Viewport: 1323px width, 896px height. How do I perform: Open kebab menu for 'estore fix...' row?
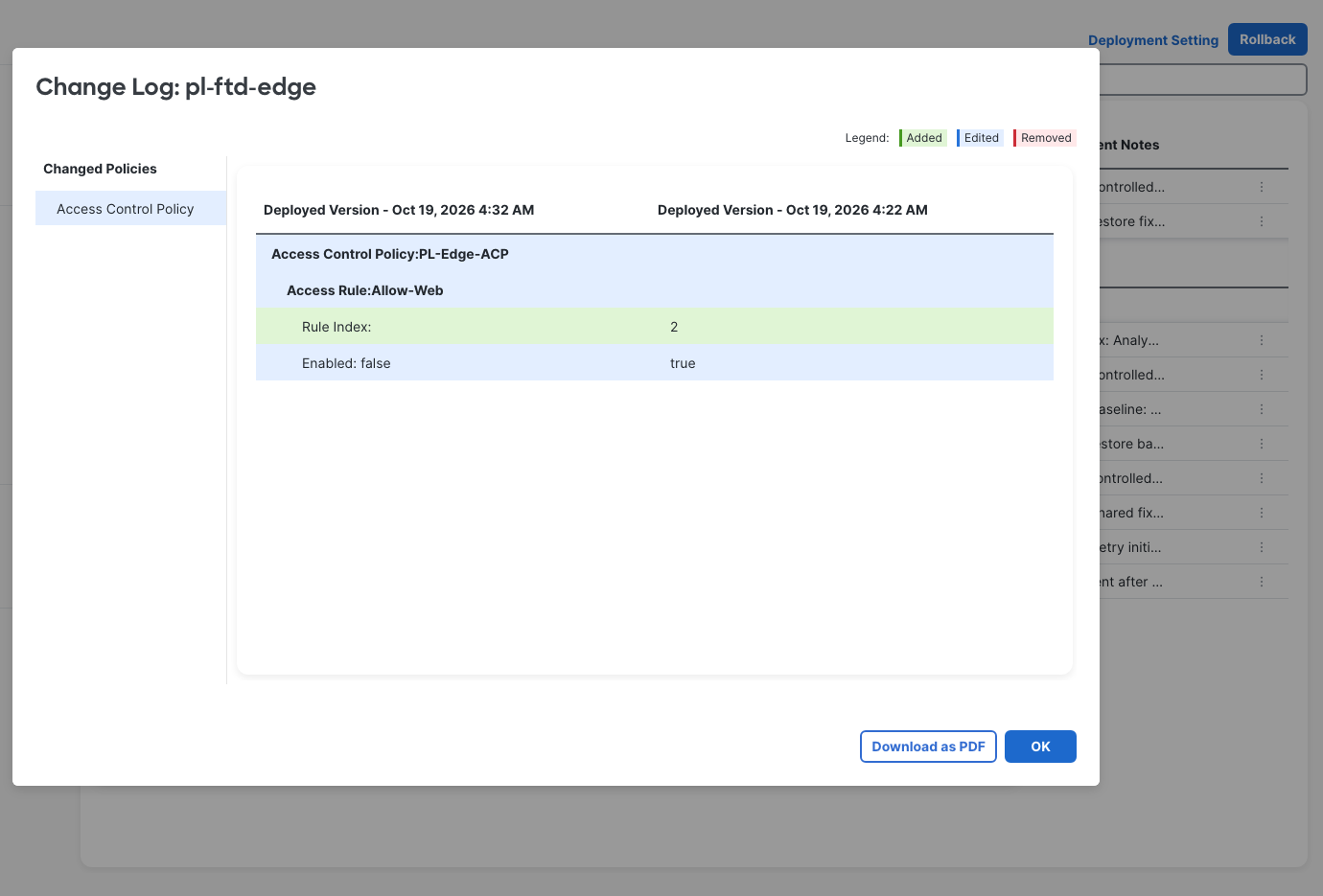1262,221
